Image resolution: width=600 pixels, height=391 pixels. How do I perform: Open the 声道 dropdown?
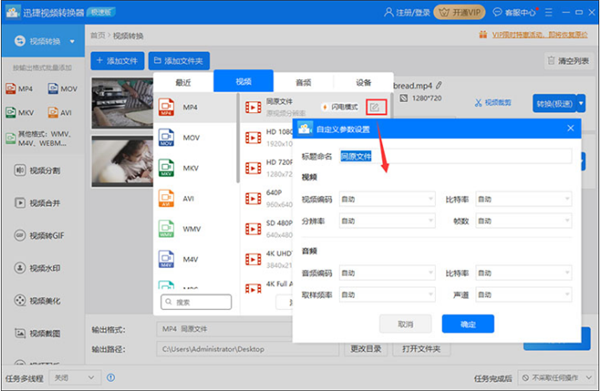[x=524, y=295]
